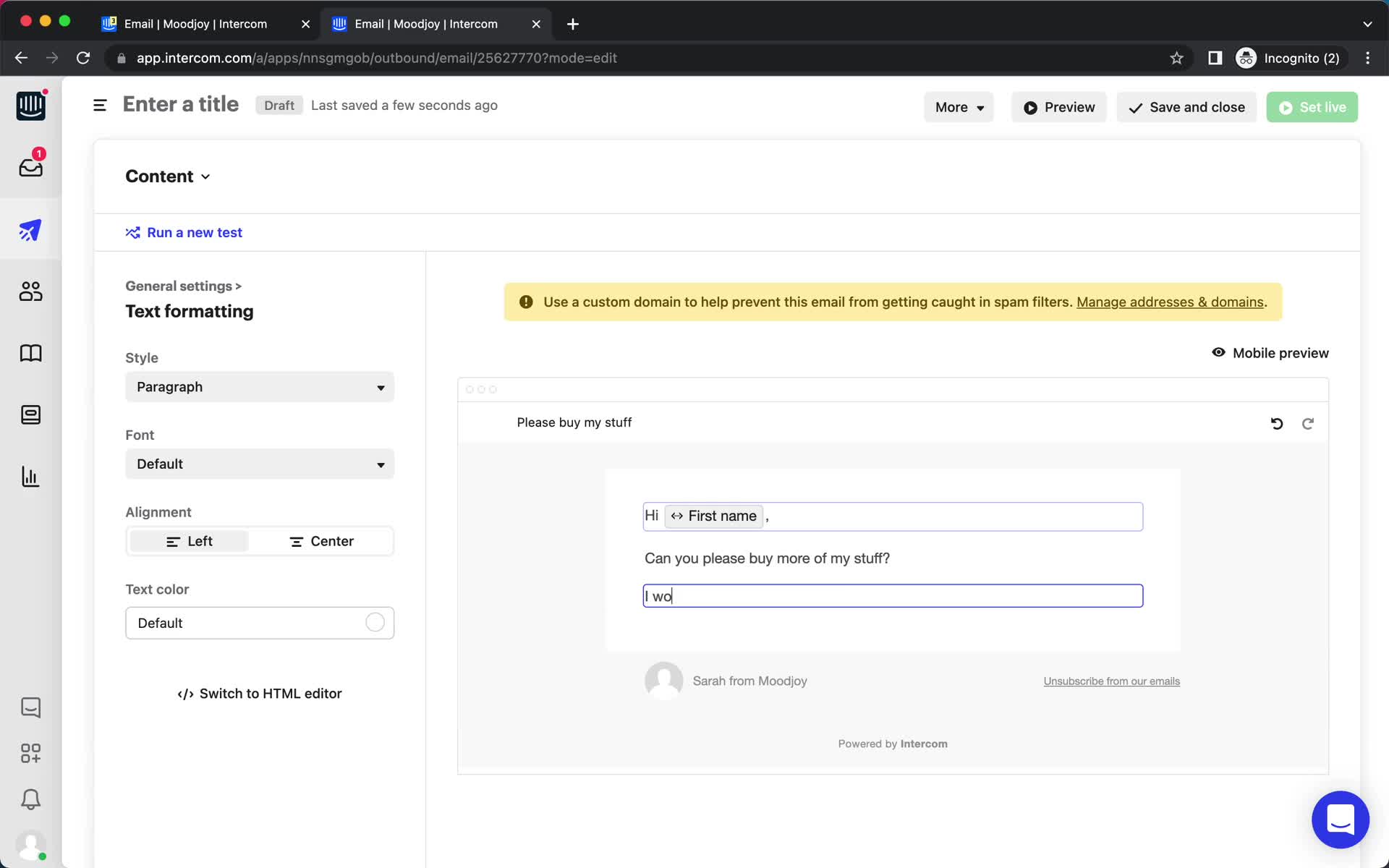The height and width of the screenshot is (868, 1389).
Task: Click the undo arrow icon
Action: [x=1277, y=422]
